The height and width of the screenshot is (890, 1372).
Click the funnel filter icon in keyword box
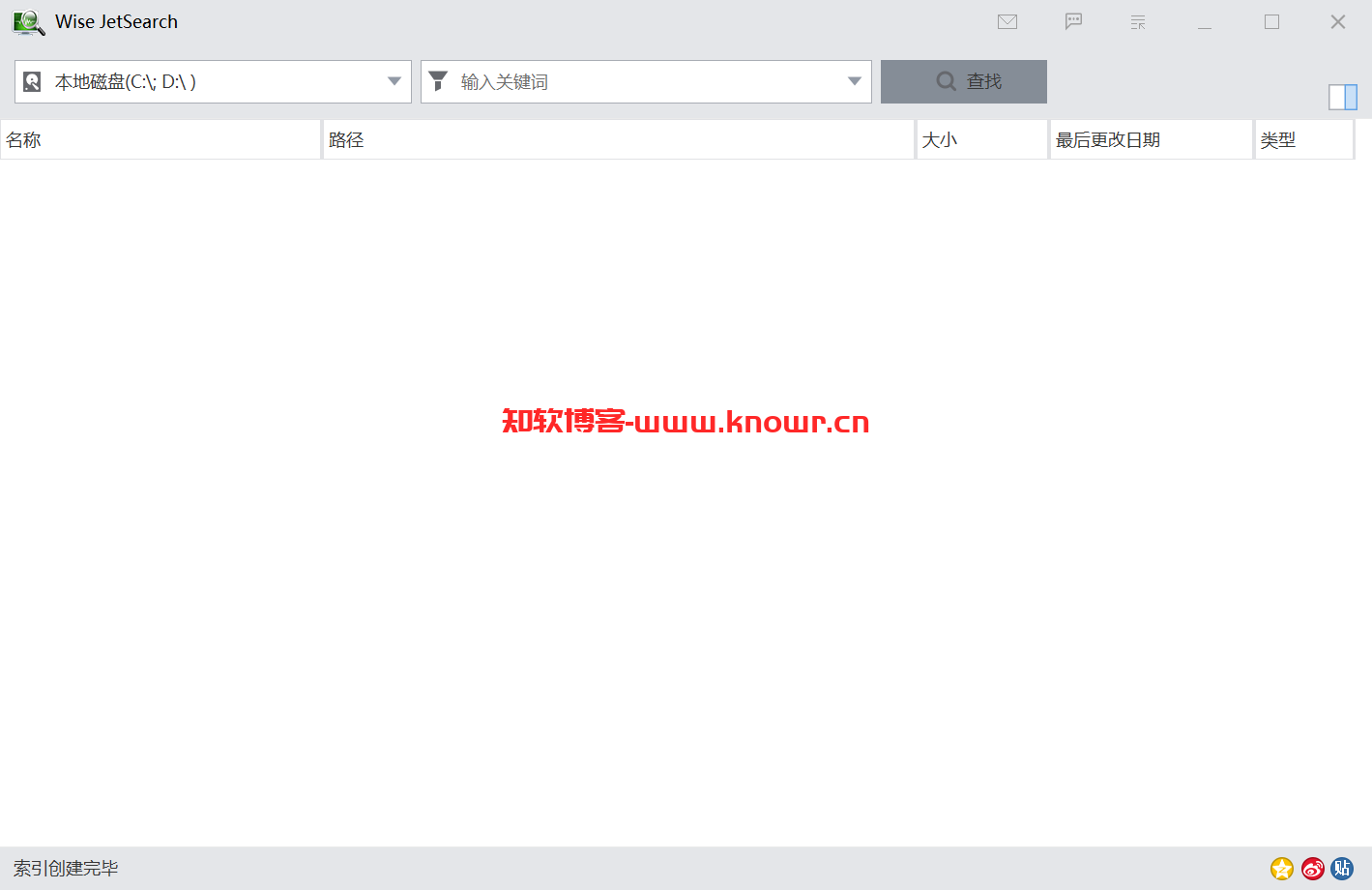(438, 81)
